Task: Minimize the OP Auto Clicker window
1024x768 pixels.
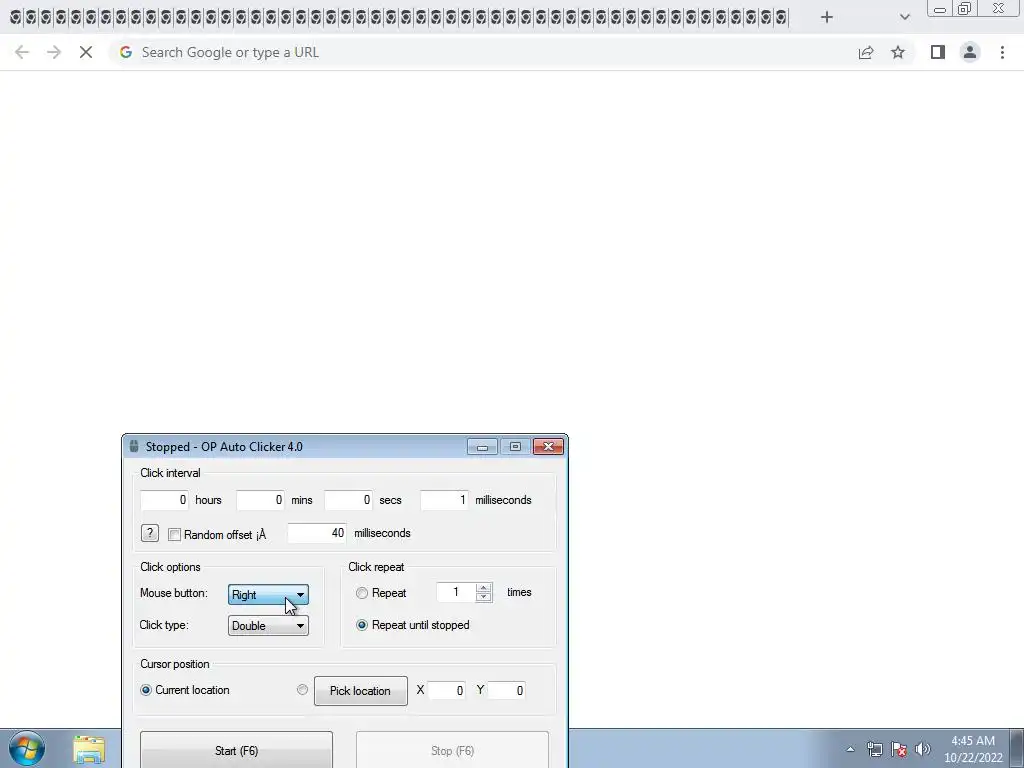Action: click(x=483, y=447)
